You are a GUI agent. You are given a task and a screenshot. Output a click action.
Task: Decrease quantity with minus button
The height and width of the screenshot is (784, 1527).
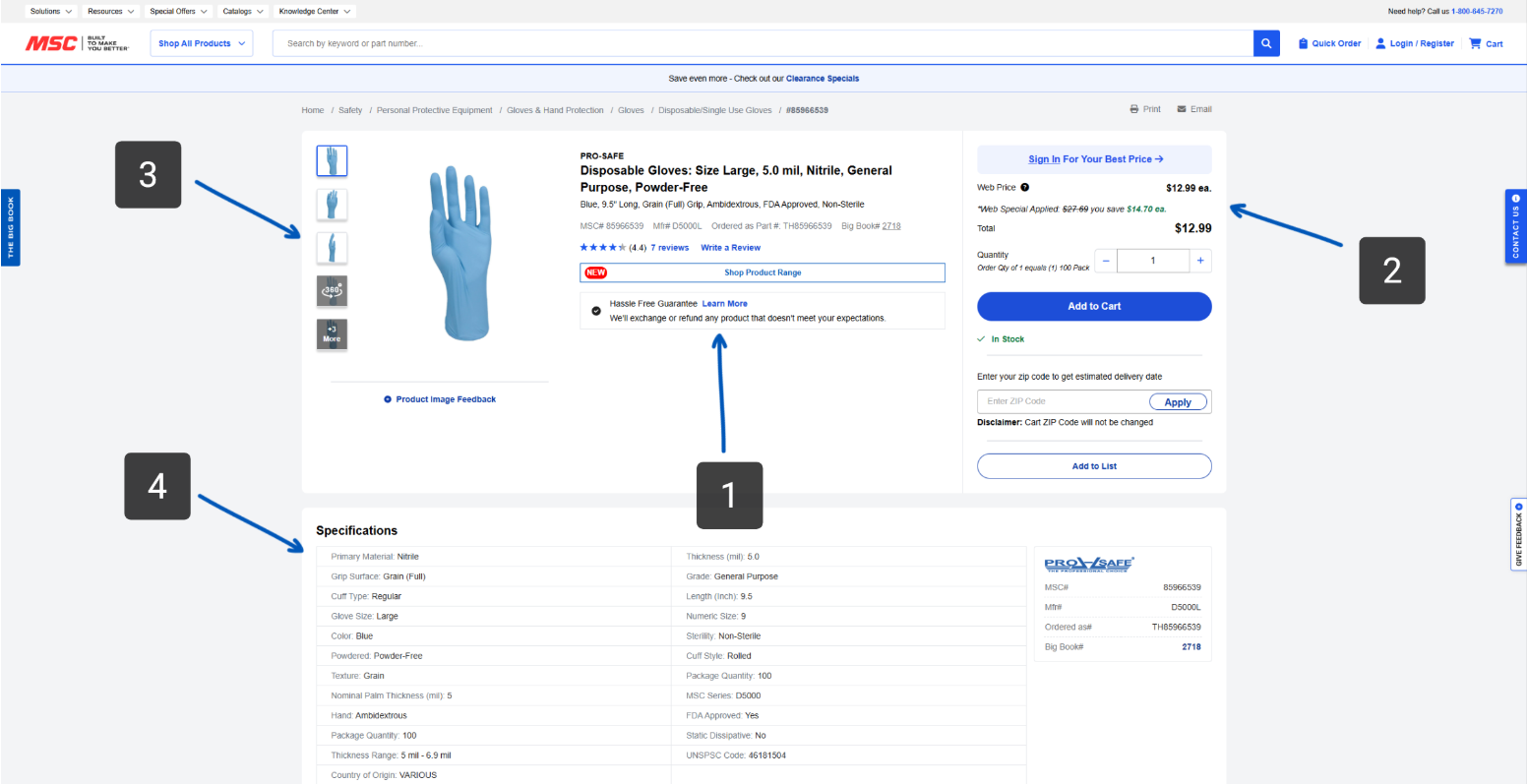pyautogui.click(x=1106, y=261)
